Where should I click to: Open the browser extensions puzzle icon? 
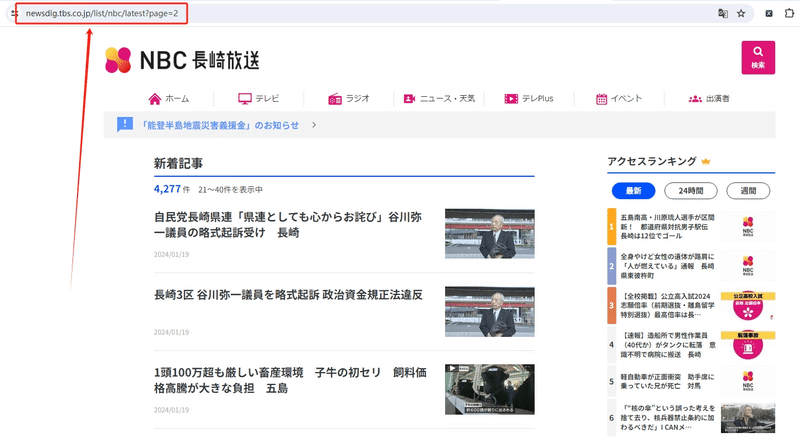tap(789, 13)
